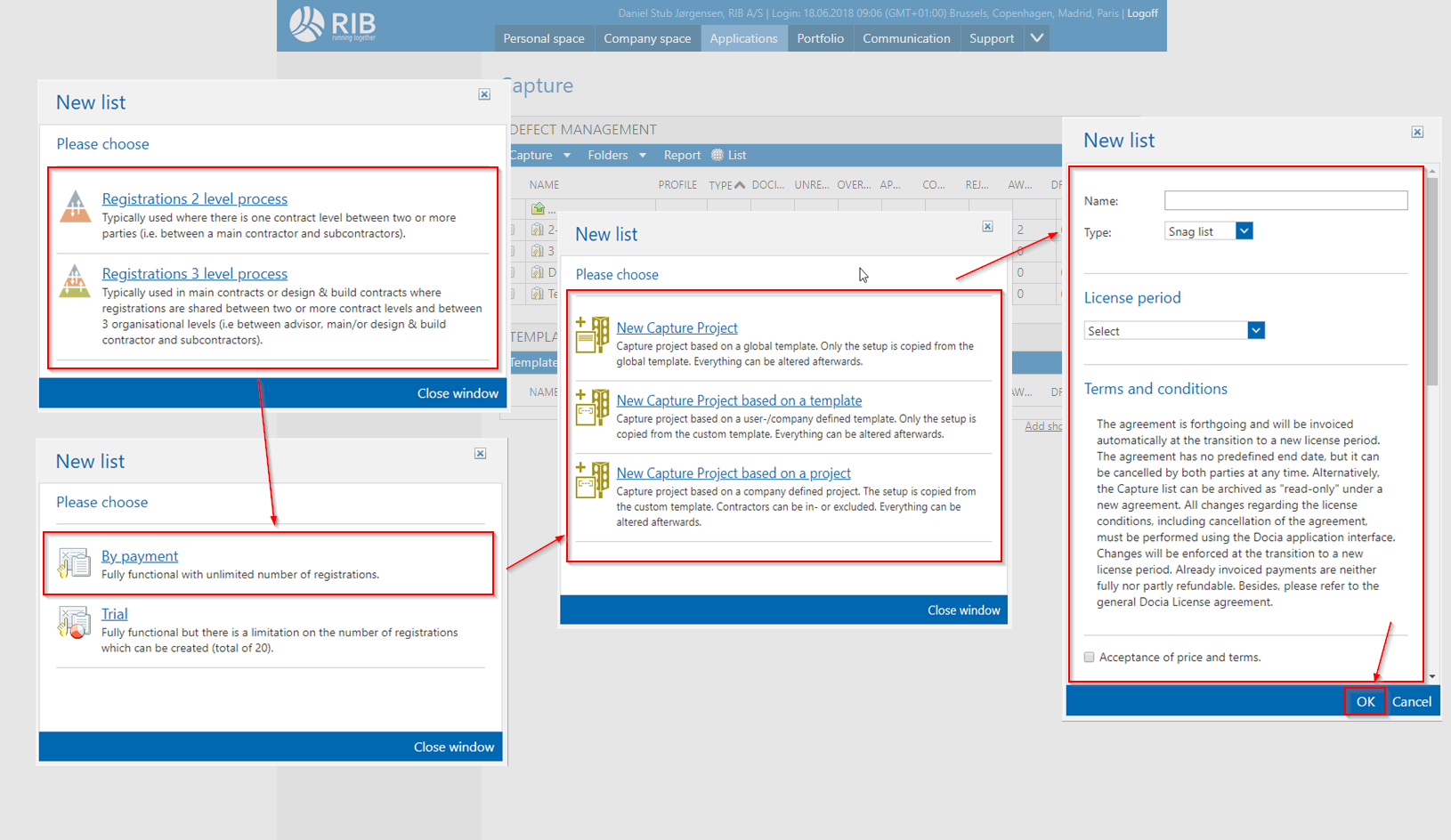Click the project-based Capture Project icon
This screenshot has height=840, width=1451.
pos(592,481)
